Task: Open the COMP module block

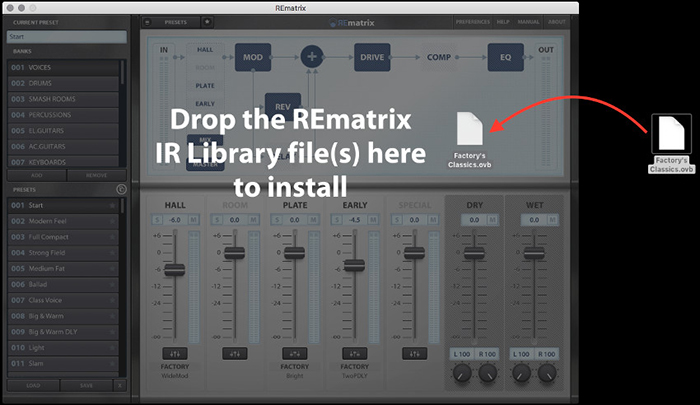Action: pos(438,57)
